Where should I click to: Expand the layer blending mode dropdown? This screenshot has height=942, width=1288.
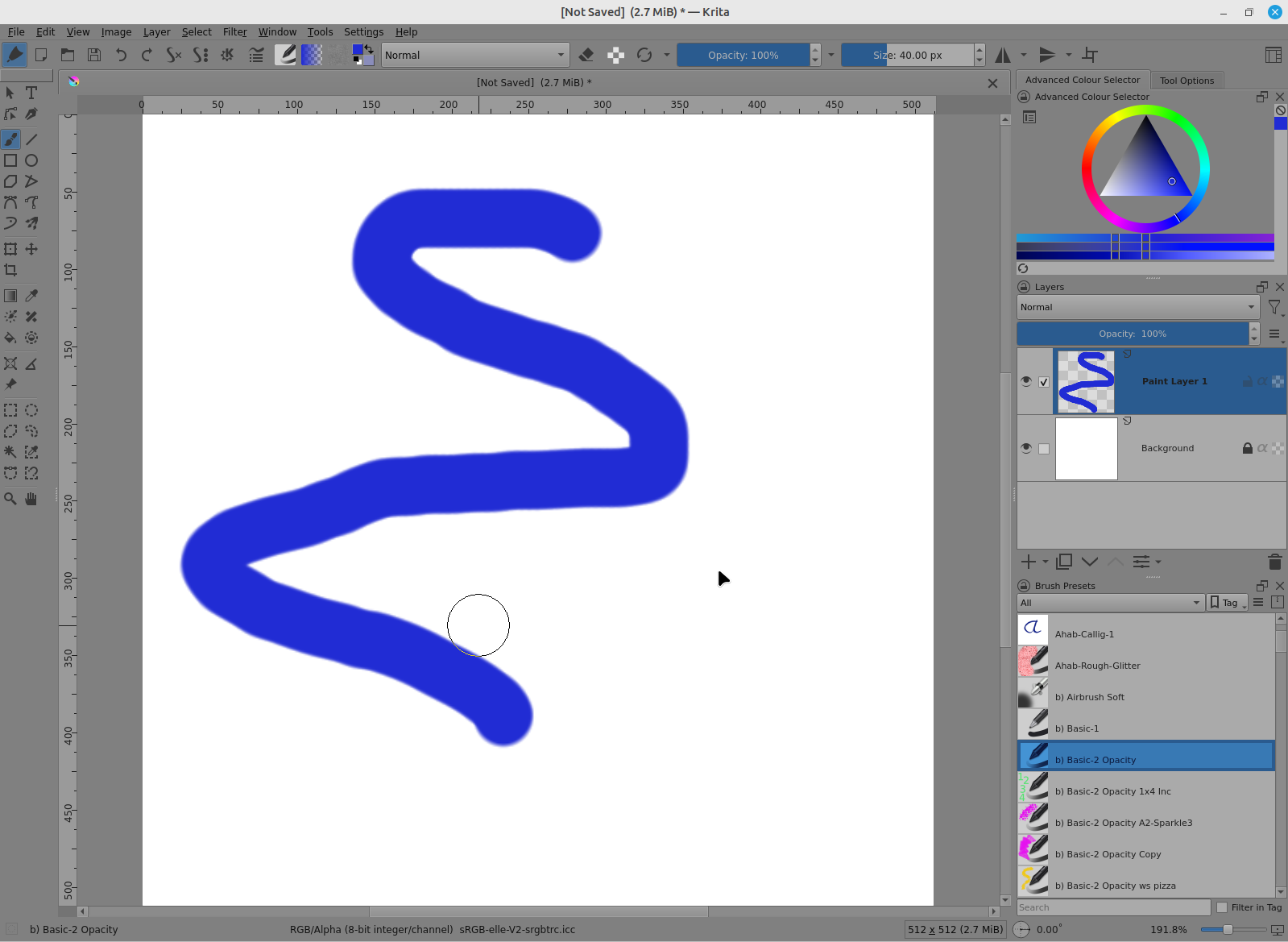1137,307
